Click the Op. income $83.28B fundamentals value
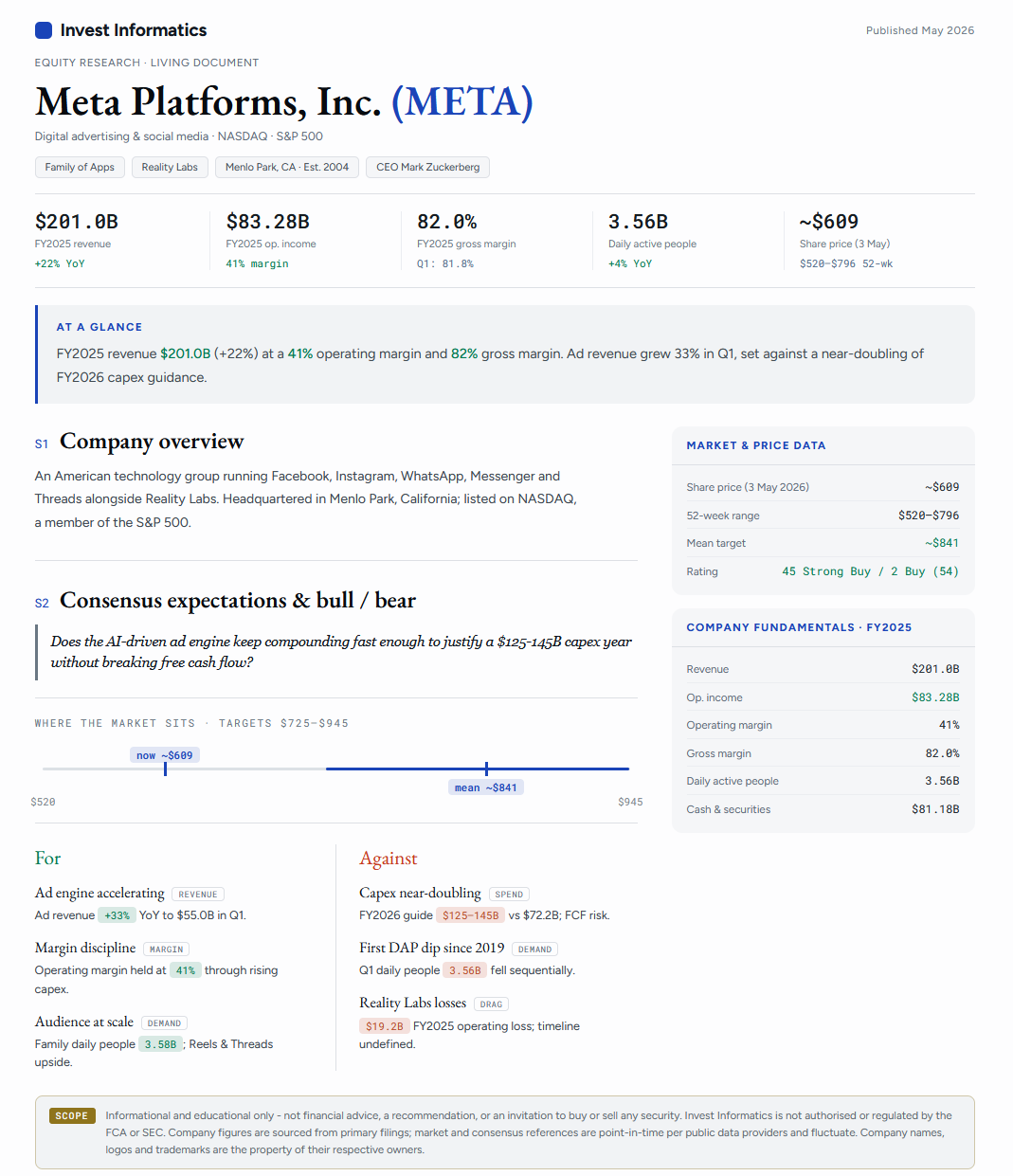1013x1176 pixels. 935,697
